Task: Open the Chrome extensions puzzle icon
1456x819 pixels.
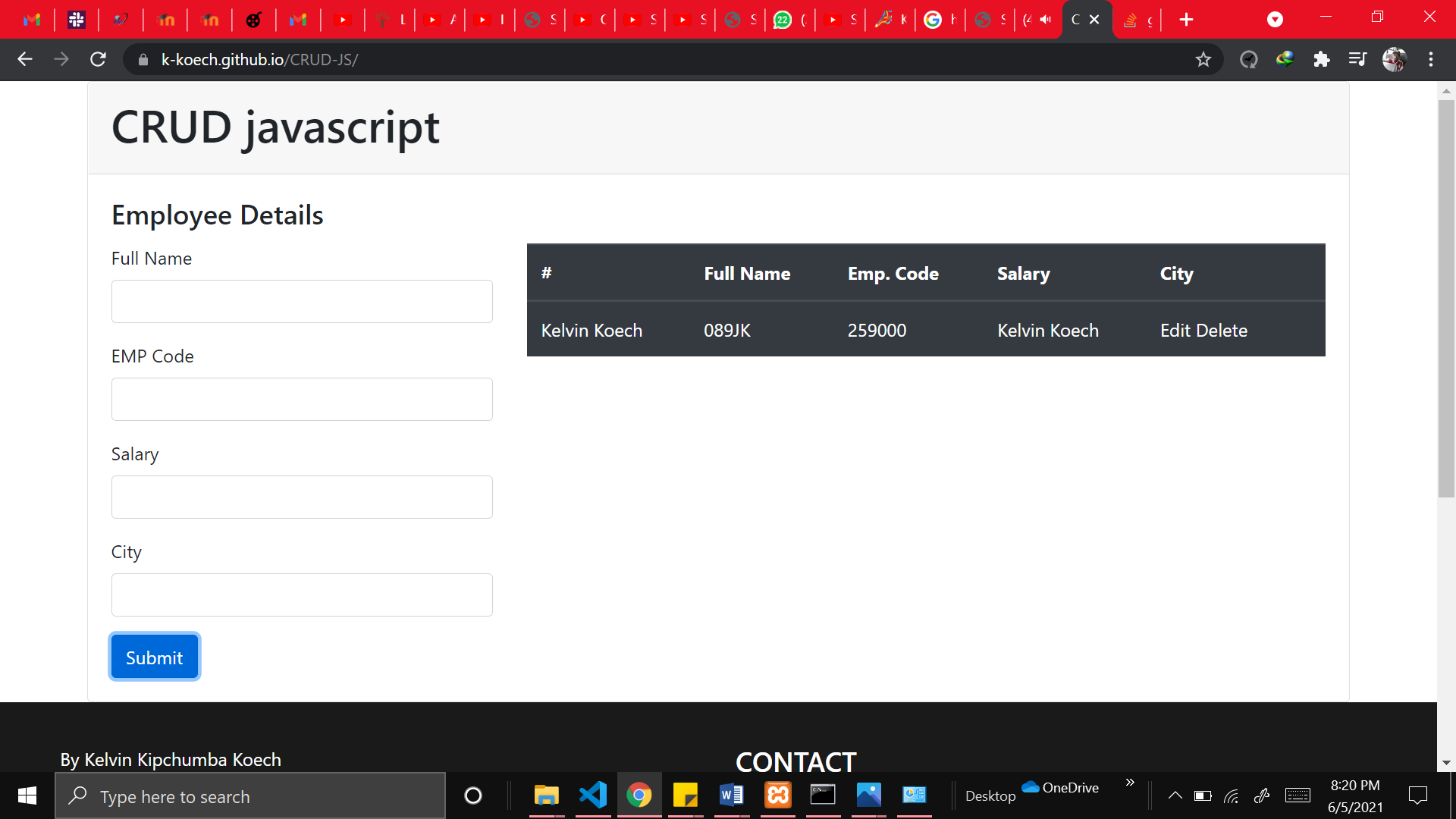Action: [1321, 59]
